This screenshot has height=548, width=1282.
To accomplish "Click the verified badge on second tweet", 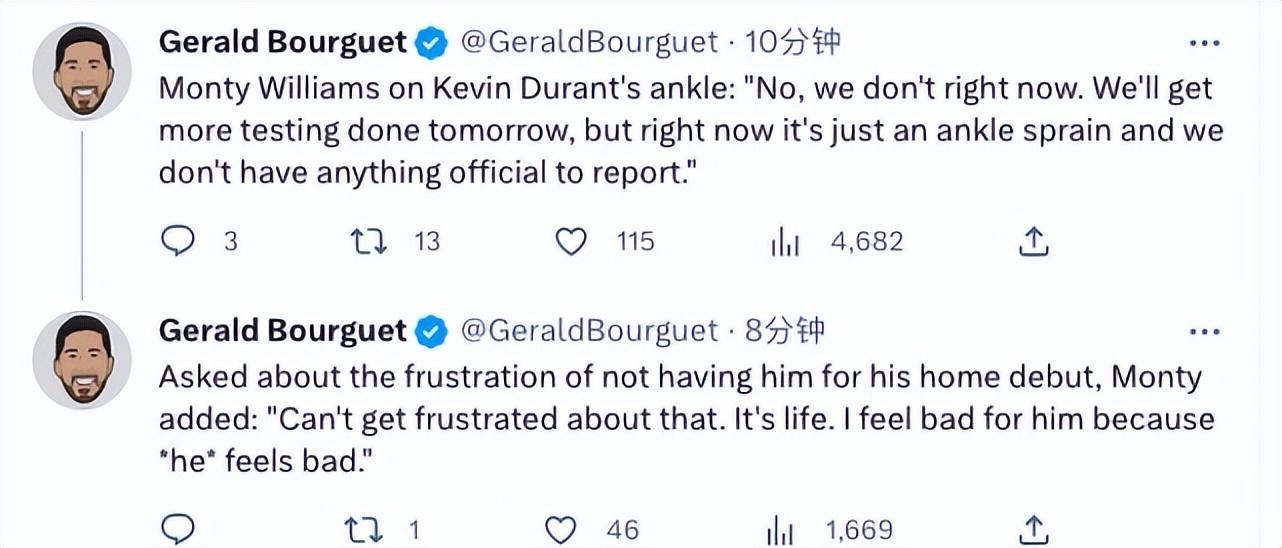I will pyautogui.click(x=432, y=331).
